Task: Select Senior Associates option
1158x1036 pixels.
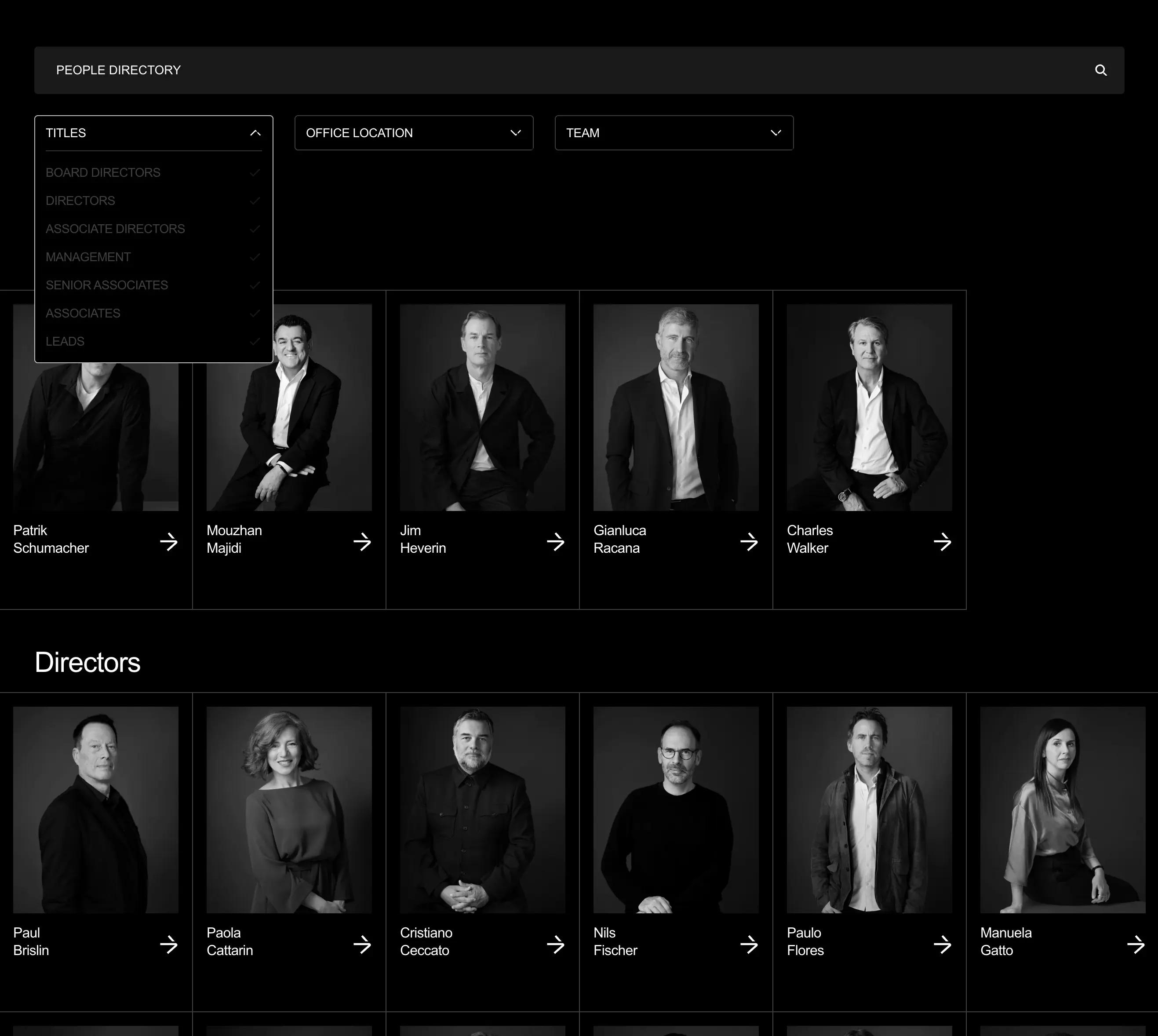Action: [x=107, y=285]
